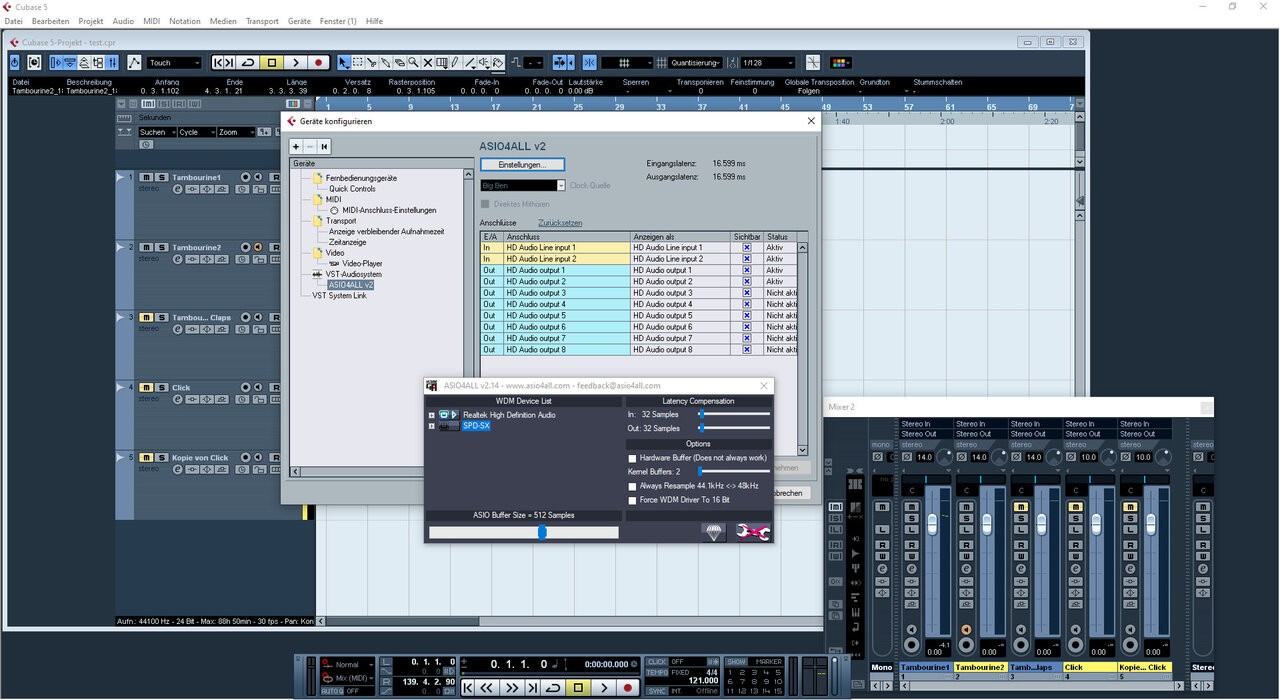Expand the SPD-SX device entry

pos(432,426)
